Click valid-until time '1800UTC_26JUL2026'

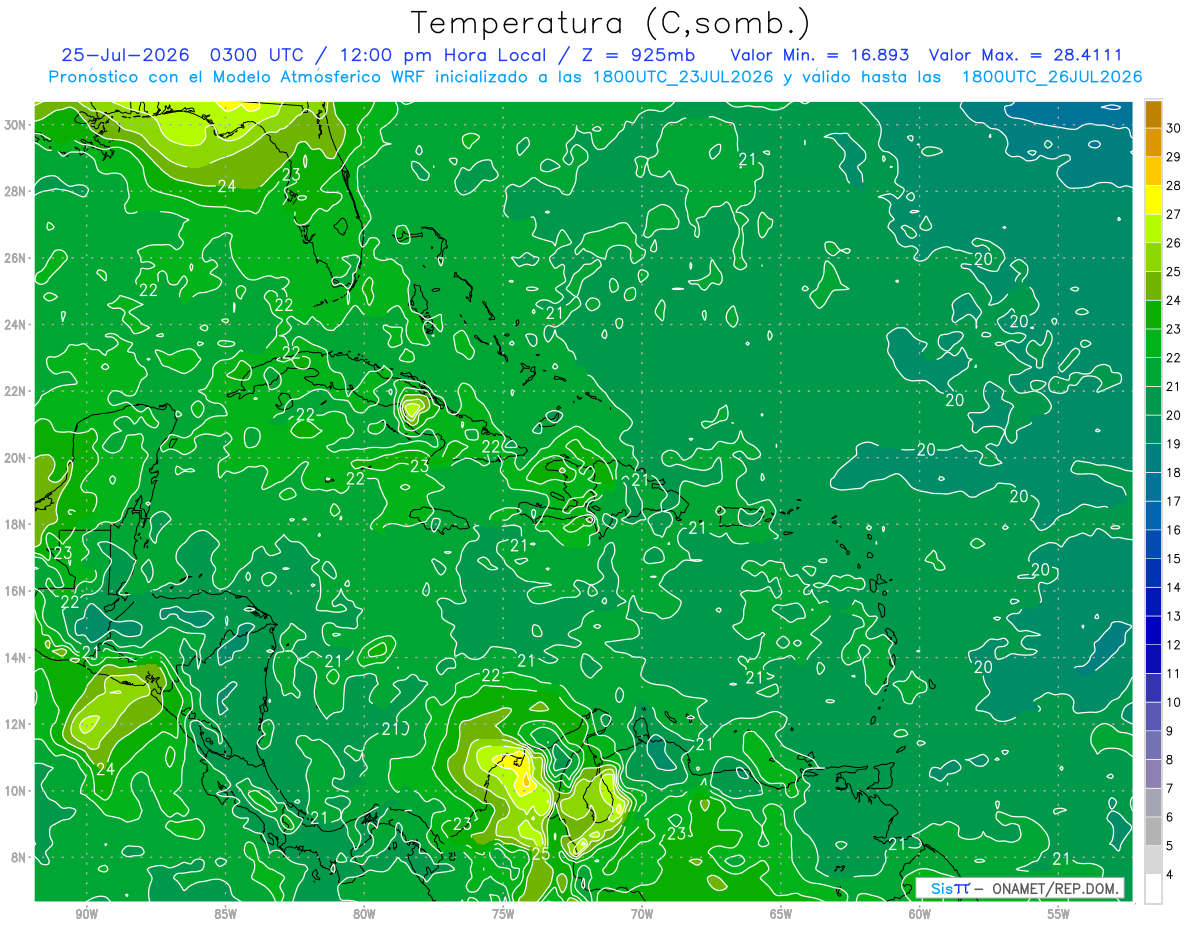pos(1051,77)
